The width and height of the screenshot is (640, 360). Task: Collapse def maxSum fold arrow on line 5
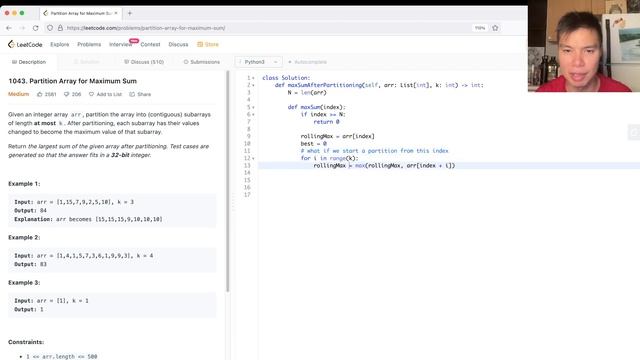253,107
